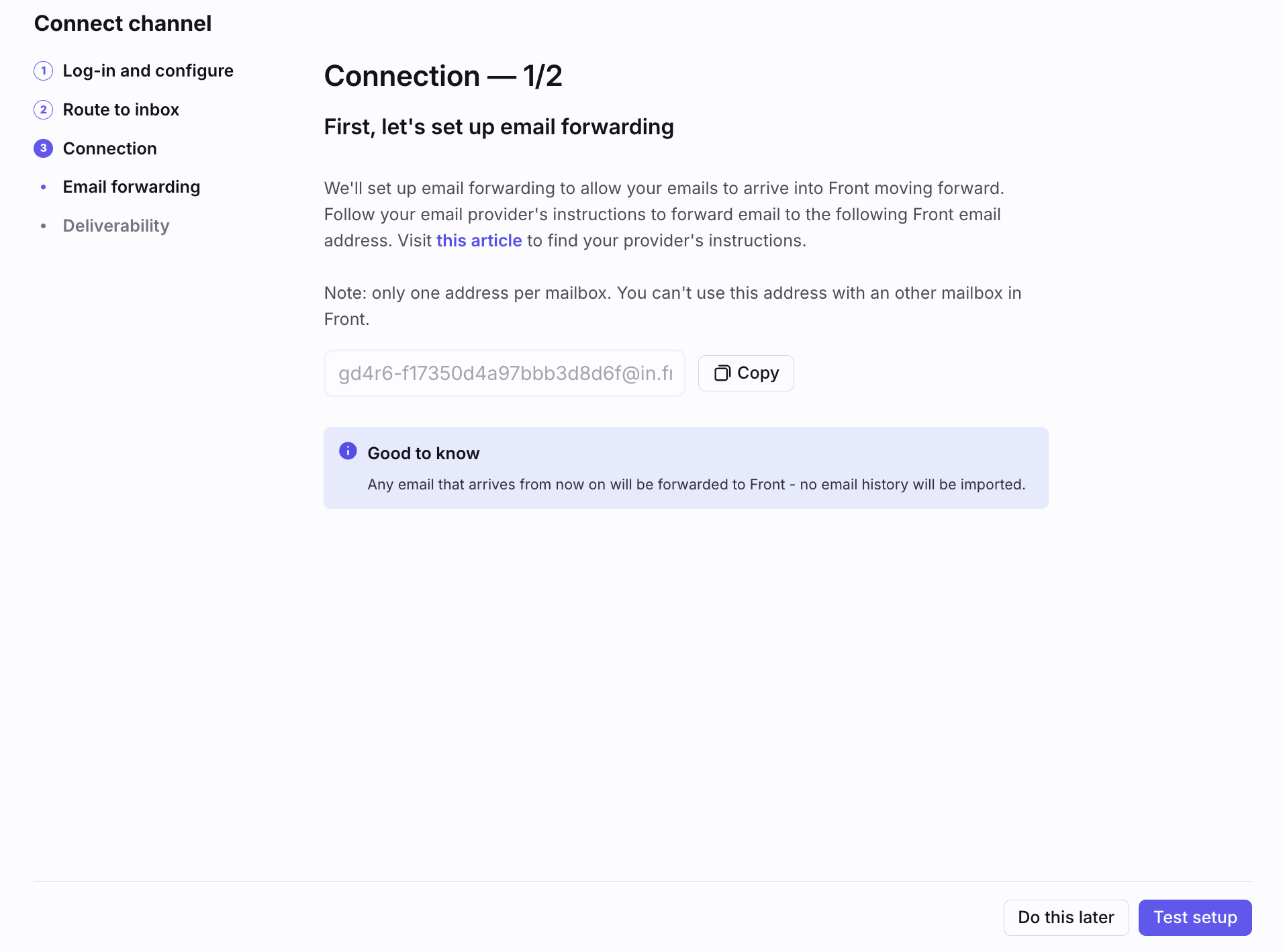This screenshot has width=1285, height=952.
Task: Click the step 2 circle icon
Action: [x=44, y=109]
